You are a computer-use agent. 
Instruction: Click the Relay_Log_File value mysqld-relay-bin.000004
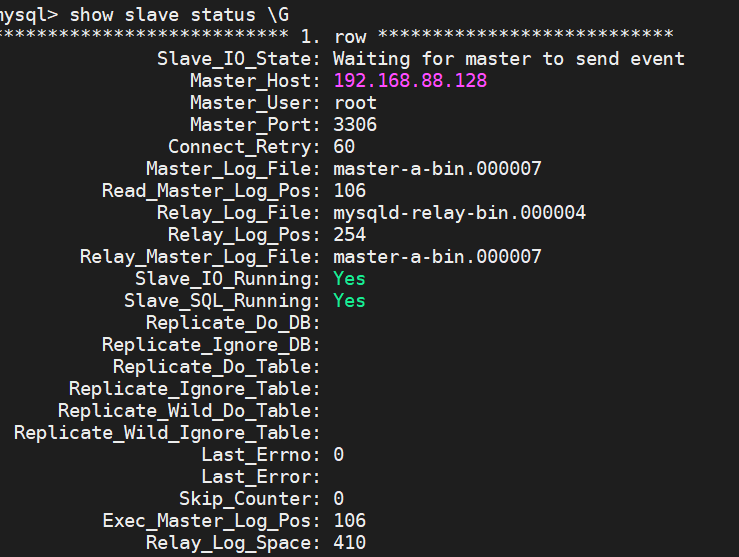click(x=460, y=213)
